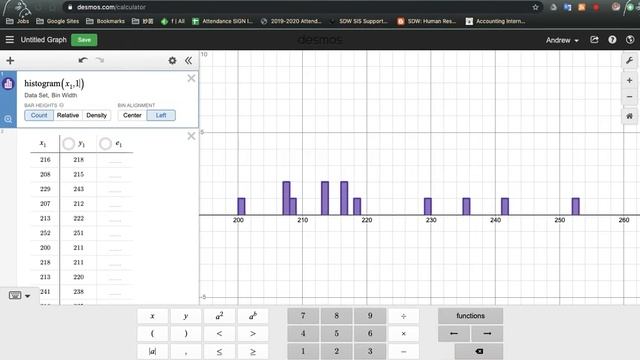Image resolution: width=640 pixels, height=360 pixels.
Task: Click table cell y1 value 243
Action: (x=78, y=189)
